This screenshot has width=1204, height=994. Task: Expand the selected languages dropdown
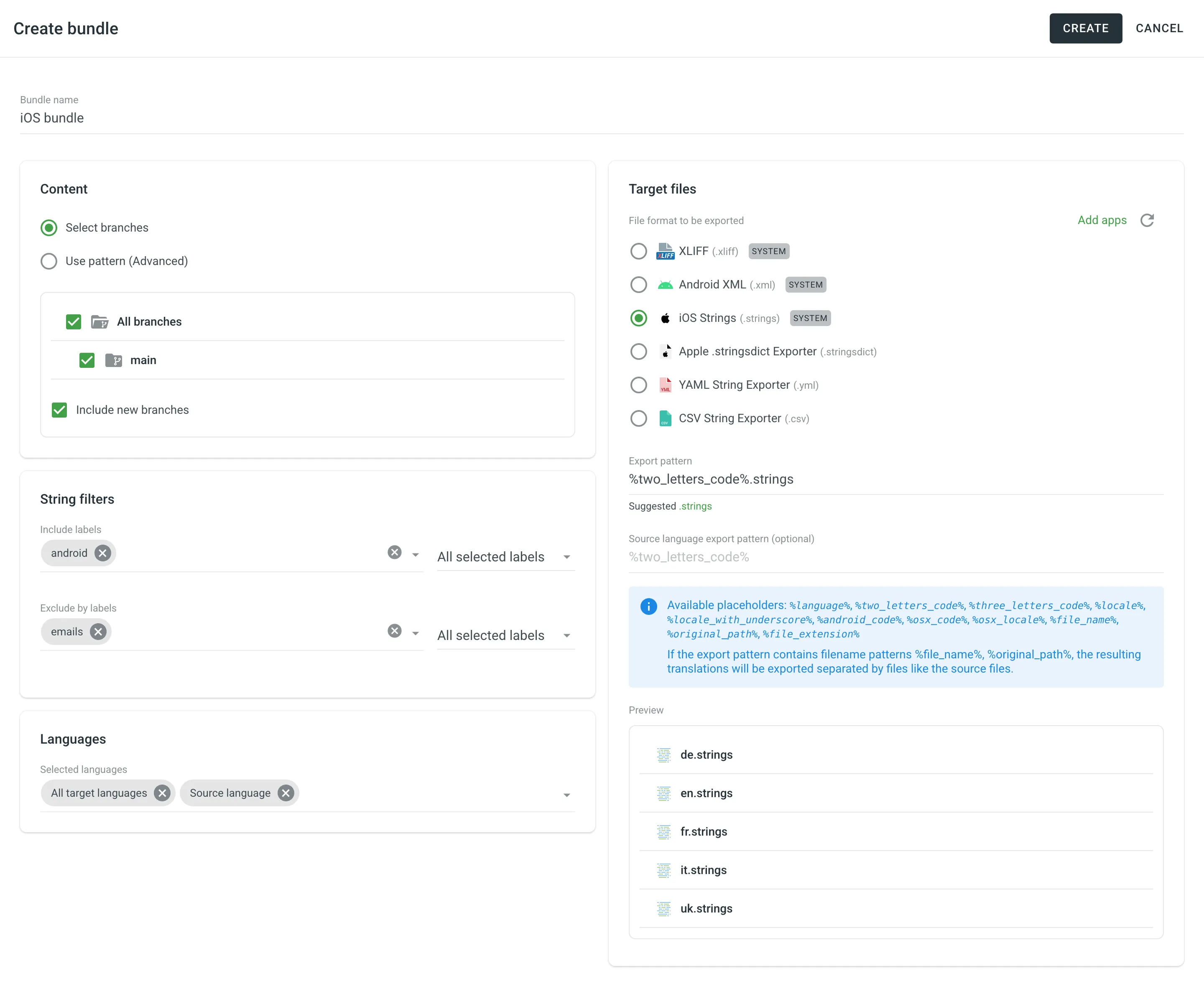coord(566,795)
